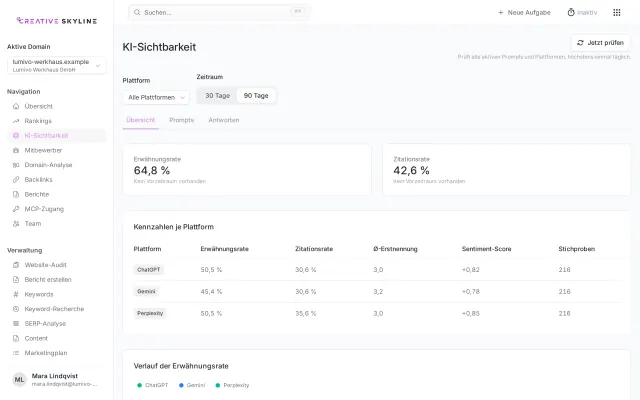Click the Ø-Erstnennung column header

(x=395, y=249)
